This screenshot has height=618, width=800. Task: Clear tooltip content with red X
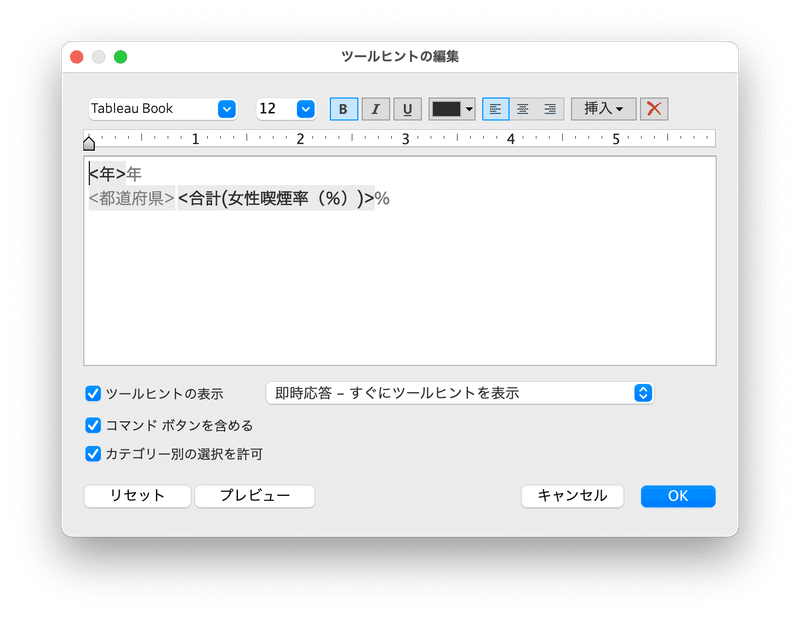(654, 109)
